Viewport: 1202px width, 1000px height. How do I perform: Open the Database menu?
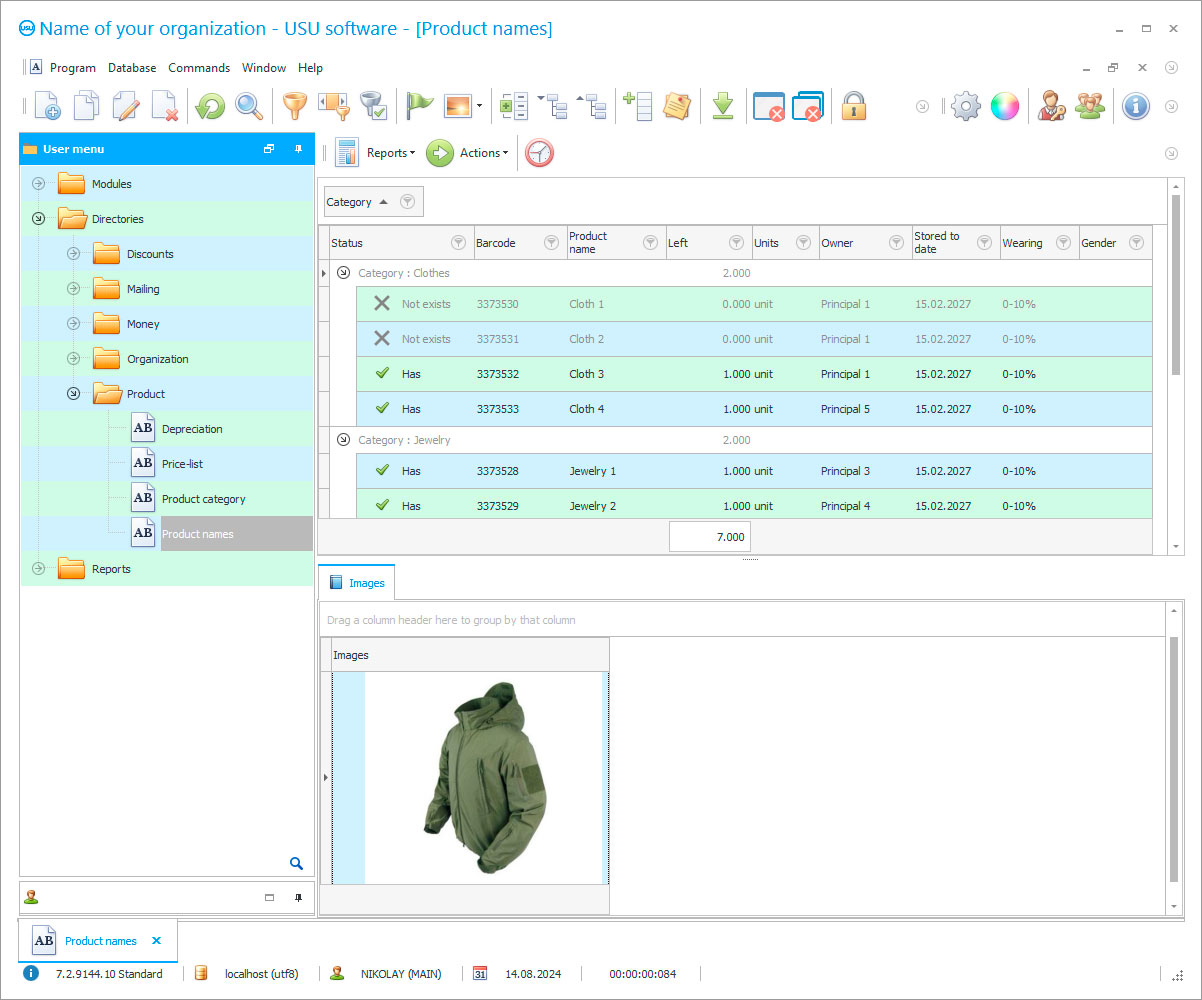point(131,67)
